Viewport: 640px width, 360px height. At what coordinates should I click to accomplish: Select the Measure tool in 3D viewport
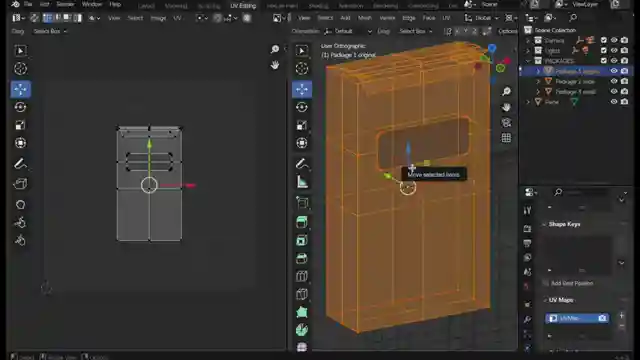click(302, 182)
